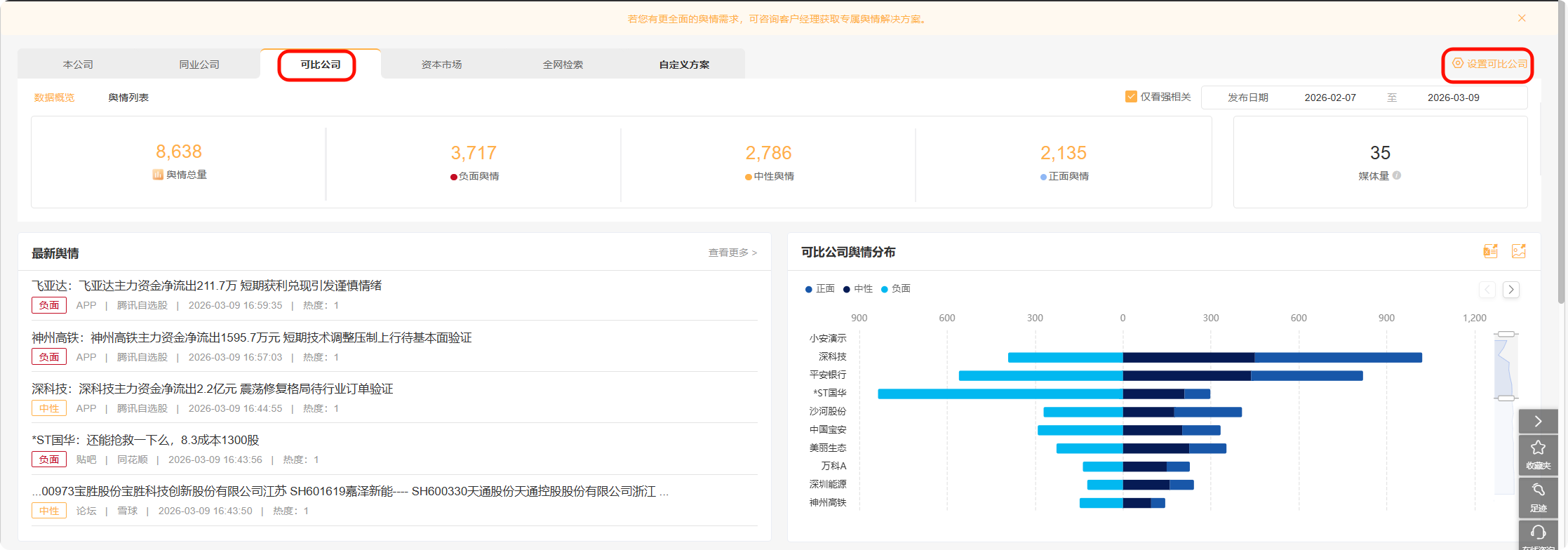1568x550 pixels.
Task: Open the 飞亚达 主力资金净流出 news headline
Action: [207, 286]
